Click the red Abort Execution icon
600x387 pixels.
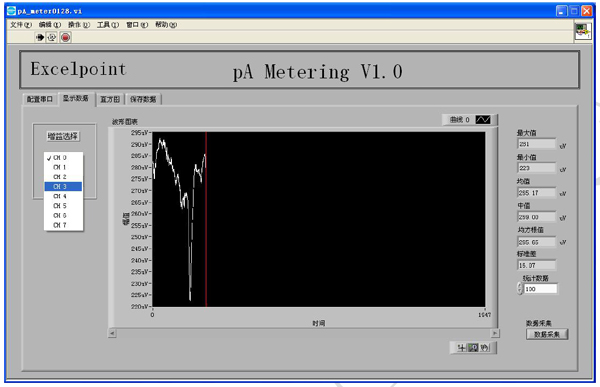(65, 37)
